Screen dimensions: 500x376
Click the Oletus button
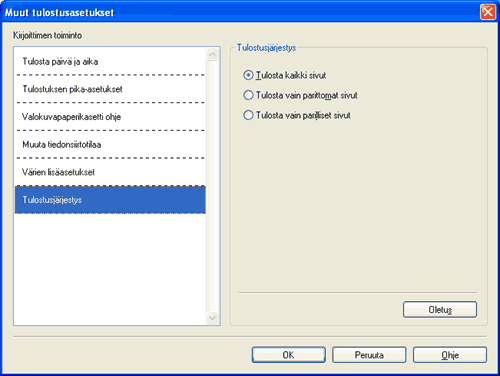[x=440, y=310]
